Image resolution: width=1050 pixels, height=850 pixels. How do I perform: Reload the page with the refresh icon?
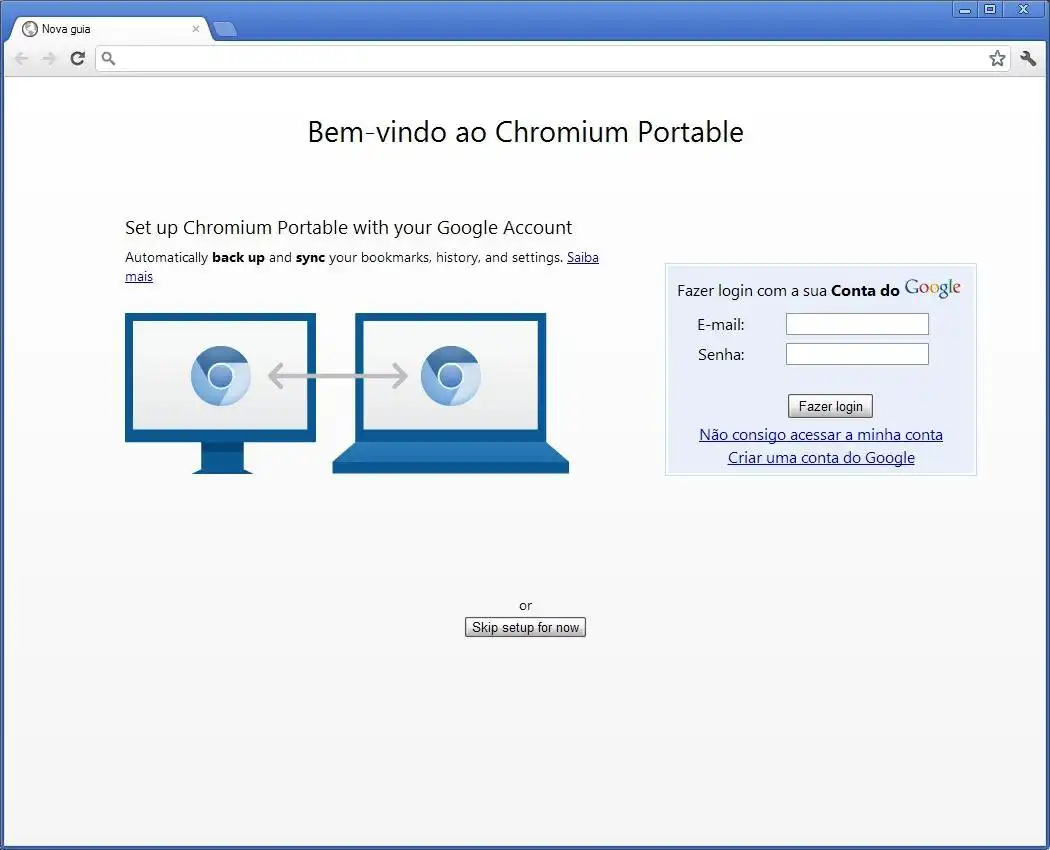[x=78, y=59]
